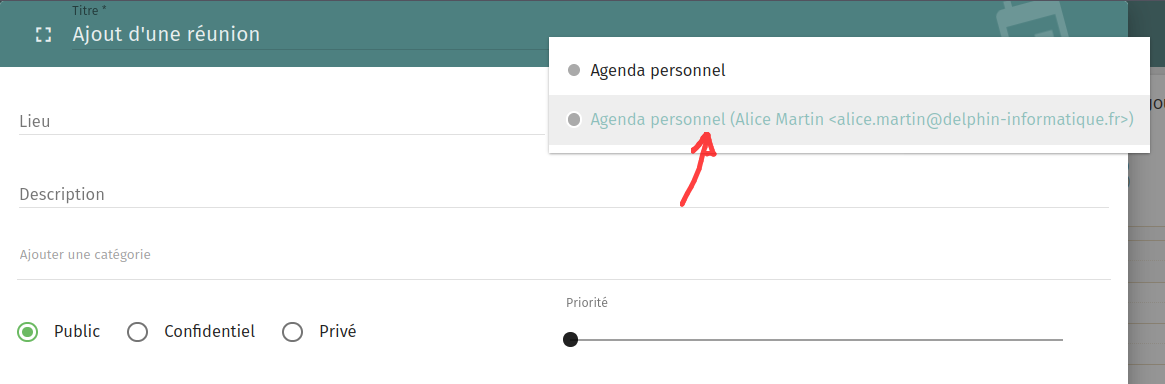Select the Public visibility radio button
Screen dimensions: 1165x384
click(x=27, y=332)
